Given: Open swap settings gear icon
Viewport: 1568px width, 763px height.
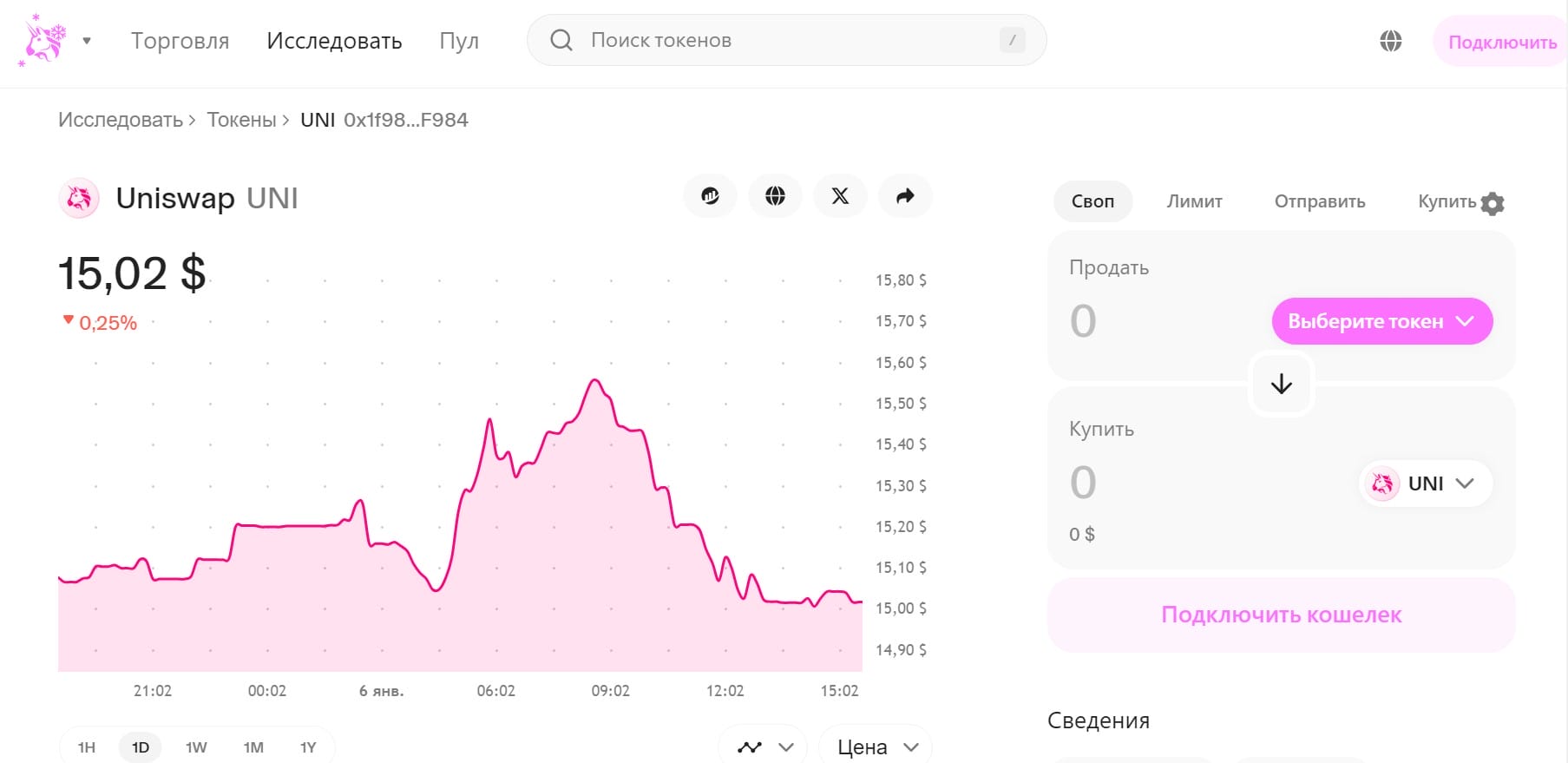Looking at the screenshot, I should [x=1493, y=203].
